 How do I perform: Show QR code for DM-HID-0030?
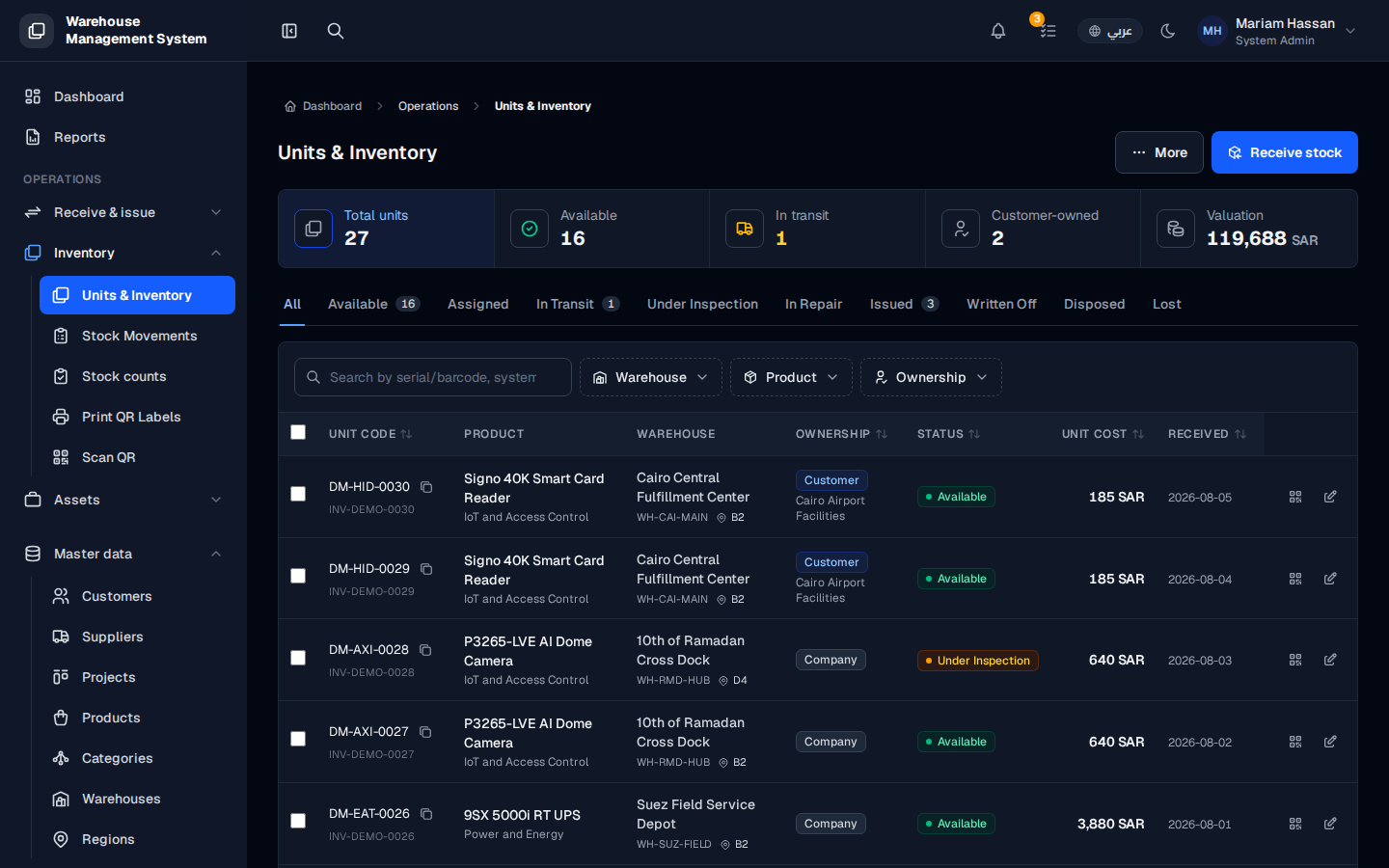point(1295,497)
